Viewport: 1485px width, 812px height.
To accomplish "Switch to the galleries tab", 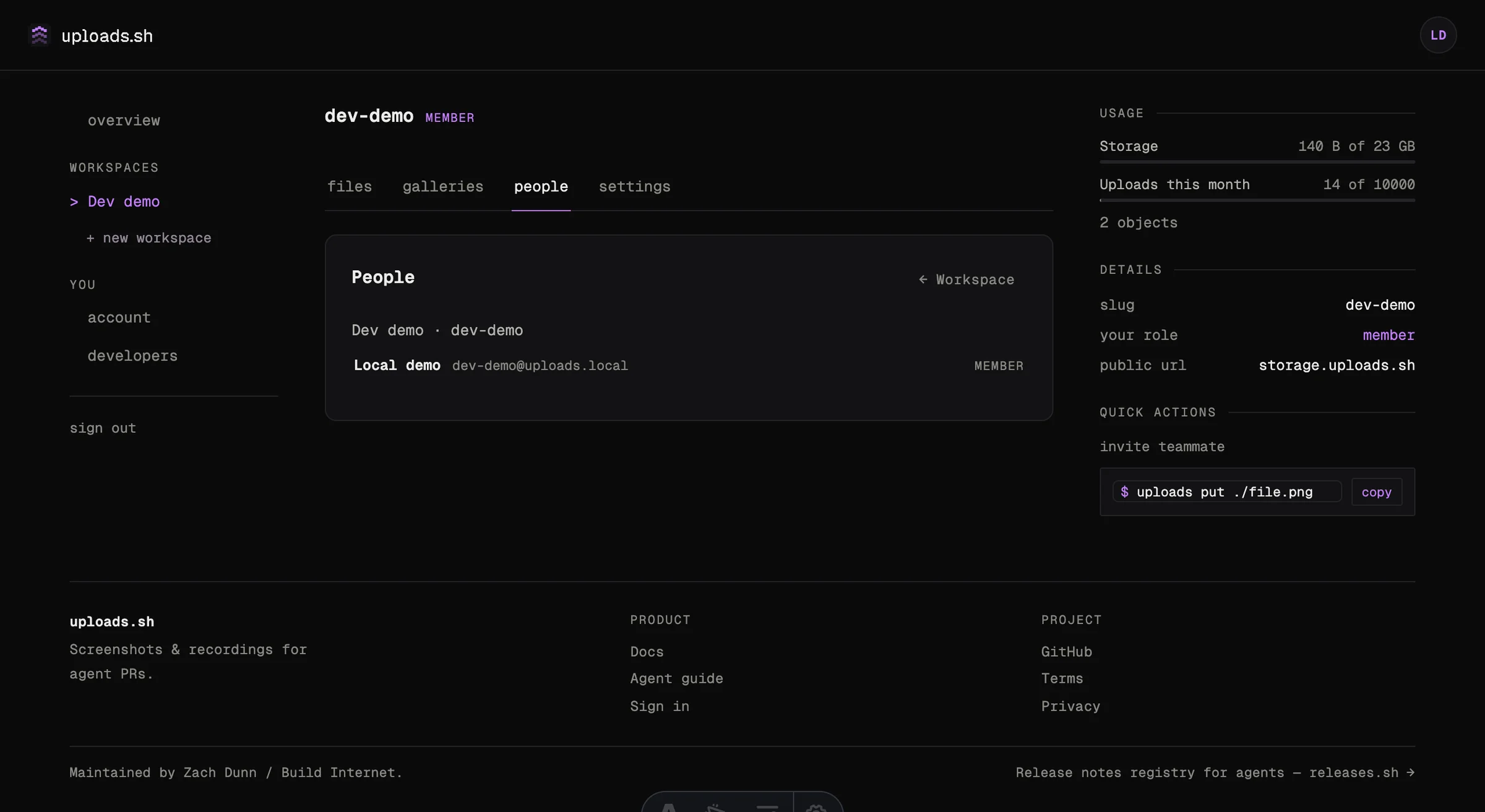I will [x=443, y=187].
